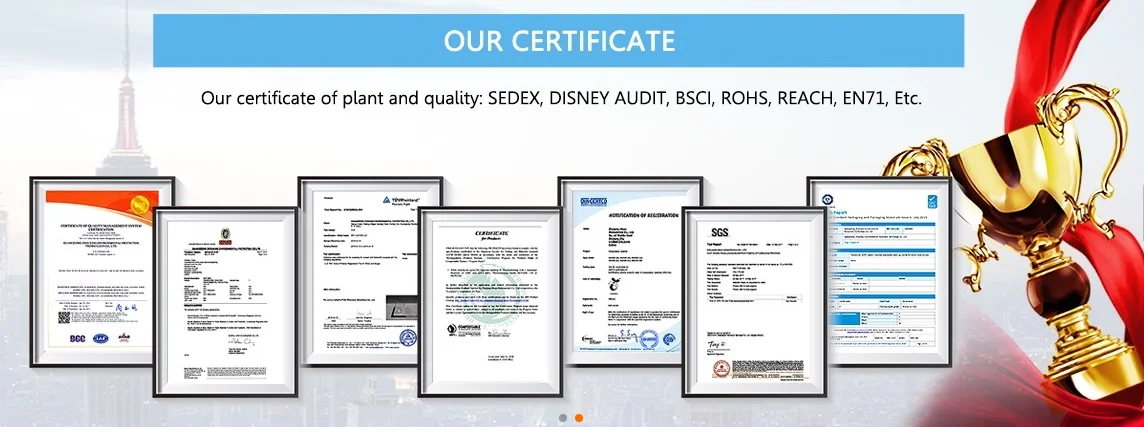Click the 'OUR CERTIFICATE' blue header banner
Image resolution: width=1144 pixels, height=427 pixels.
[558, 41]
